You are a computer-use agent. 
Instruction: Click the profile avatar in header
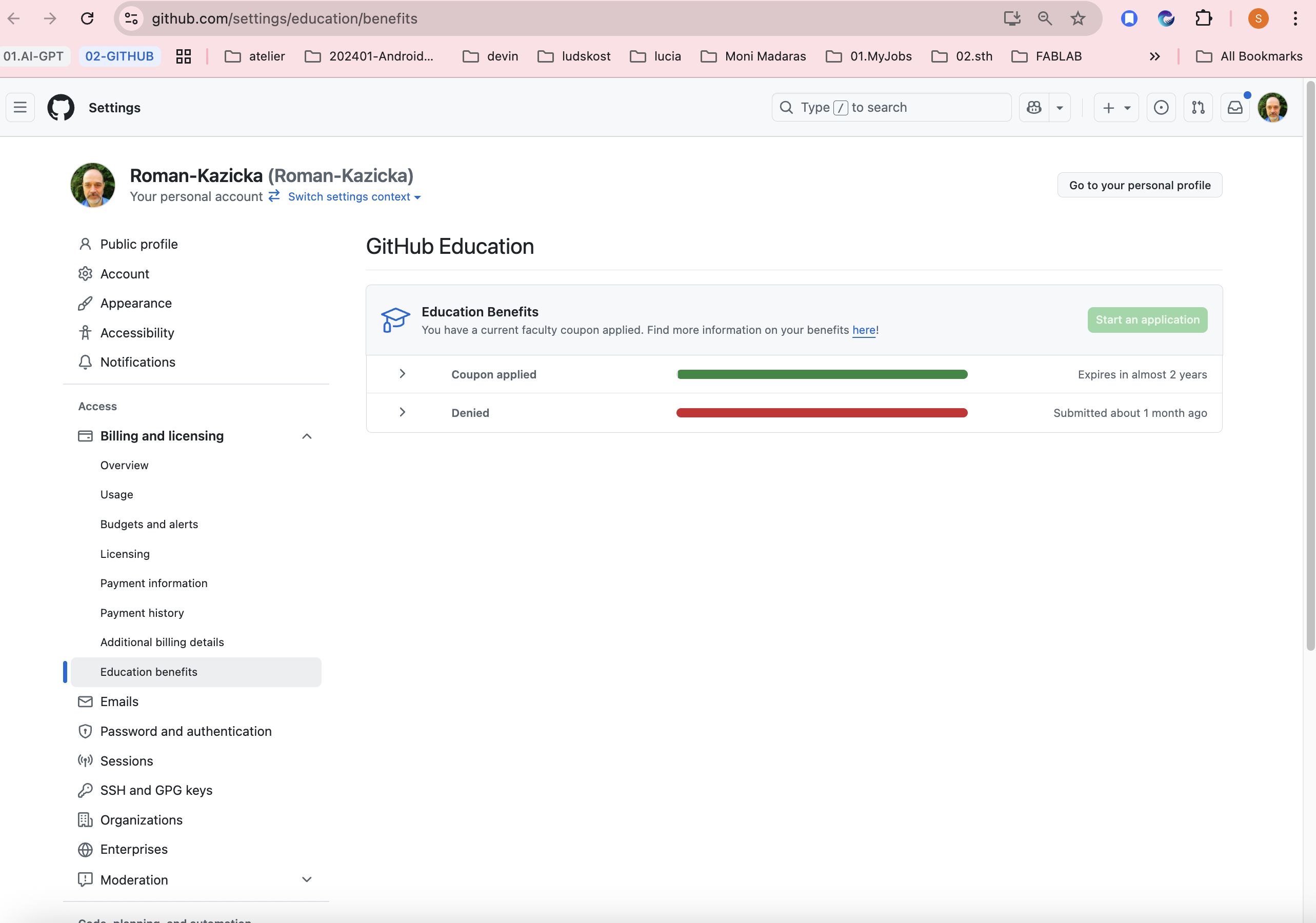coord(1272,107)
